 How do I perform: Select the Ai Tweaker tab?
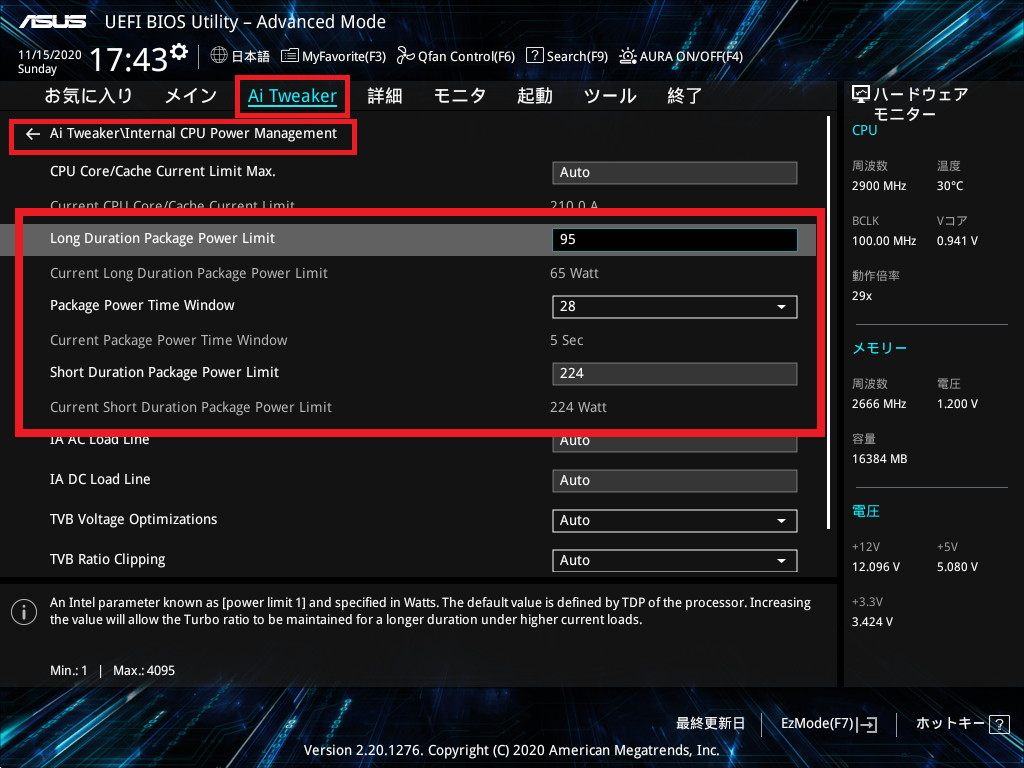[x=292, y=96]
